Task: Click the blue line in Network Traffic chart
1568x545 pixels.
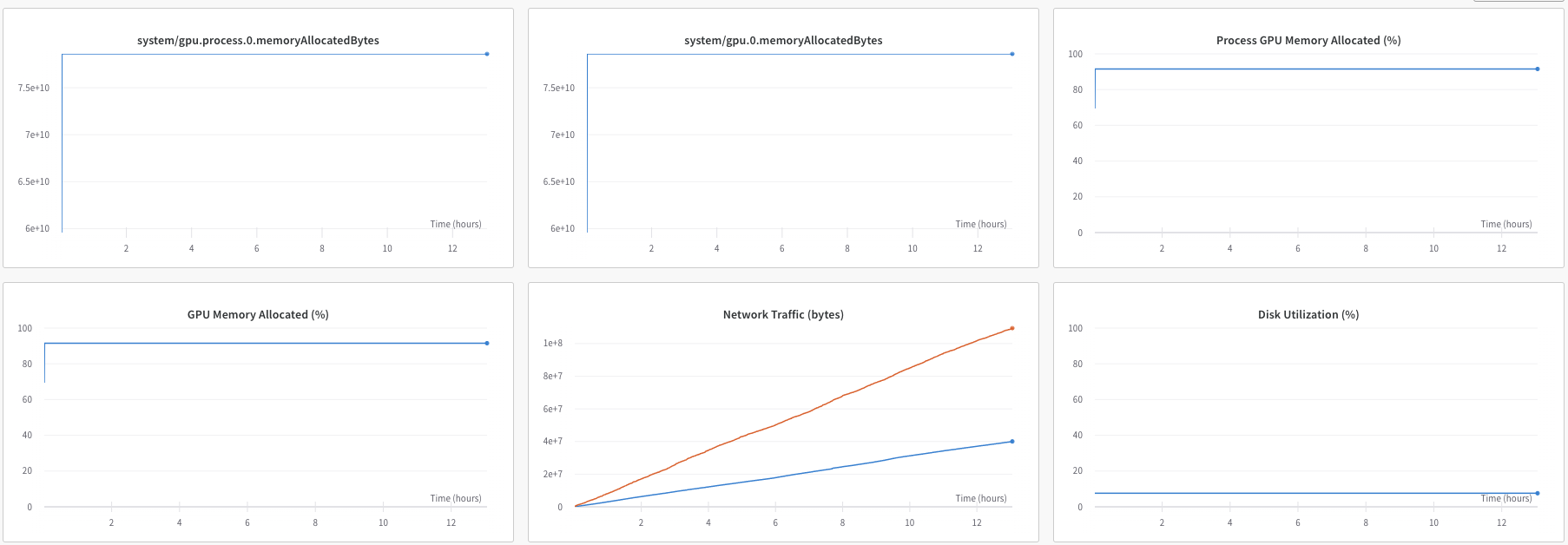Action: click(792, 475)
